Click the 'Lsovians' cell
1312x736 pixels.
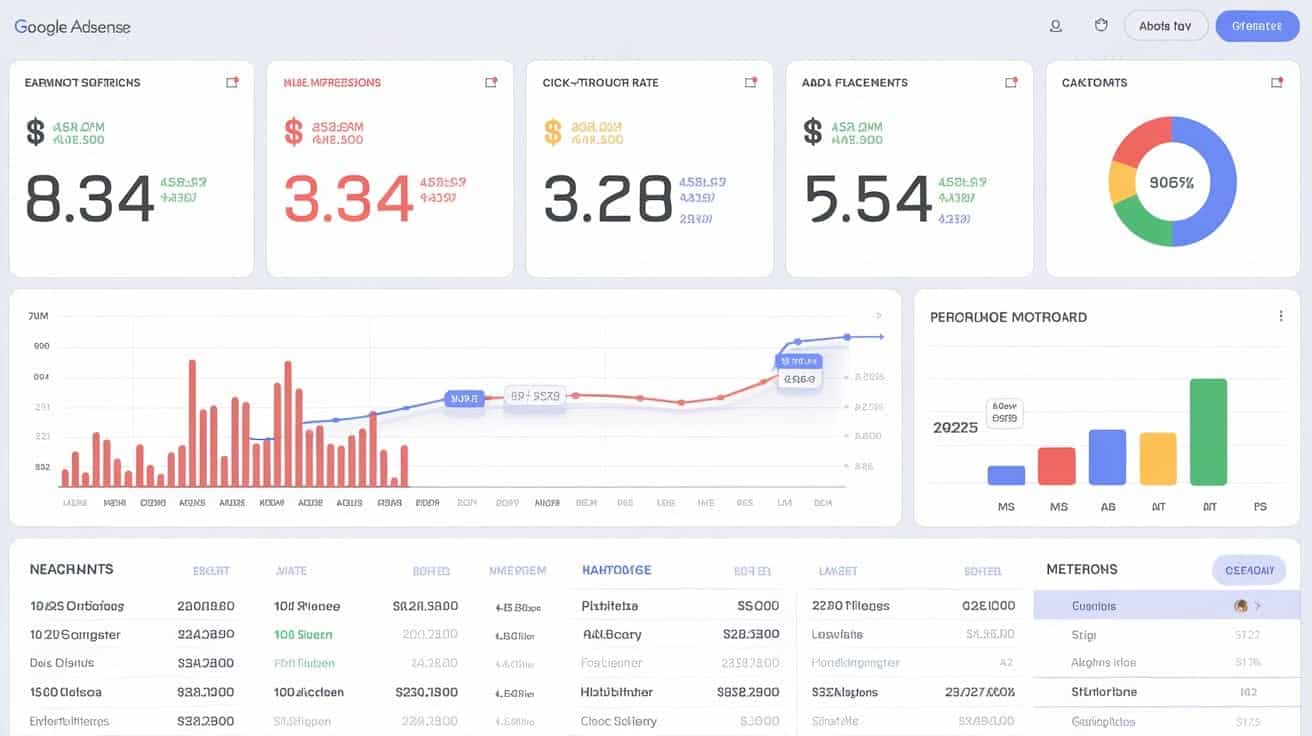point(837,635)
